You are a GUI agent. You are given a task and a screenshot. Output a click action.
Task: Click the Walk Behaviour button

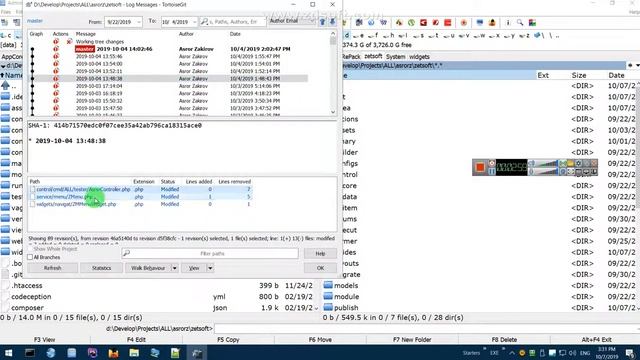tap(148, 268)
